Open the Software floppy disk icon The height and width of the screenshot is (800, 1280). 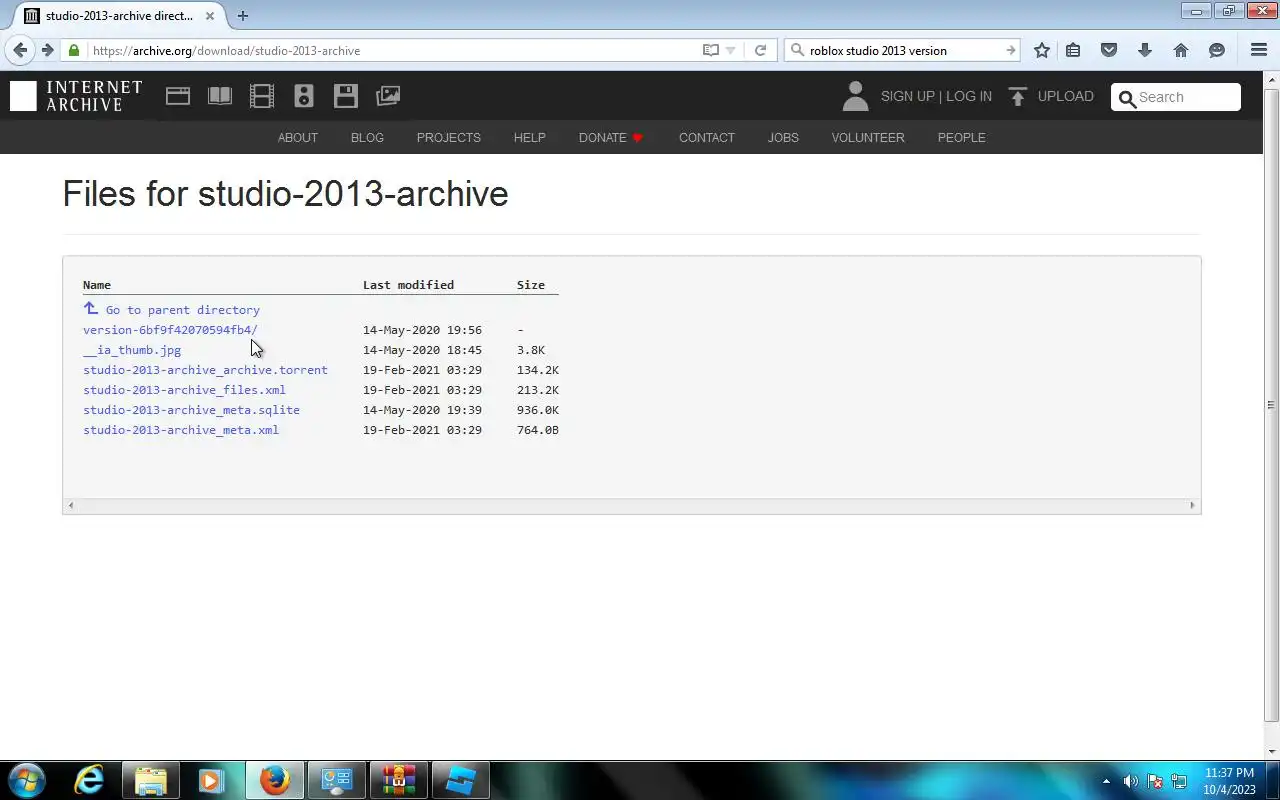pyautogui.click(x=346, y=96)
